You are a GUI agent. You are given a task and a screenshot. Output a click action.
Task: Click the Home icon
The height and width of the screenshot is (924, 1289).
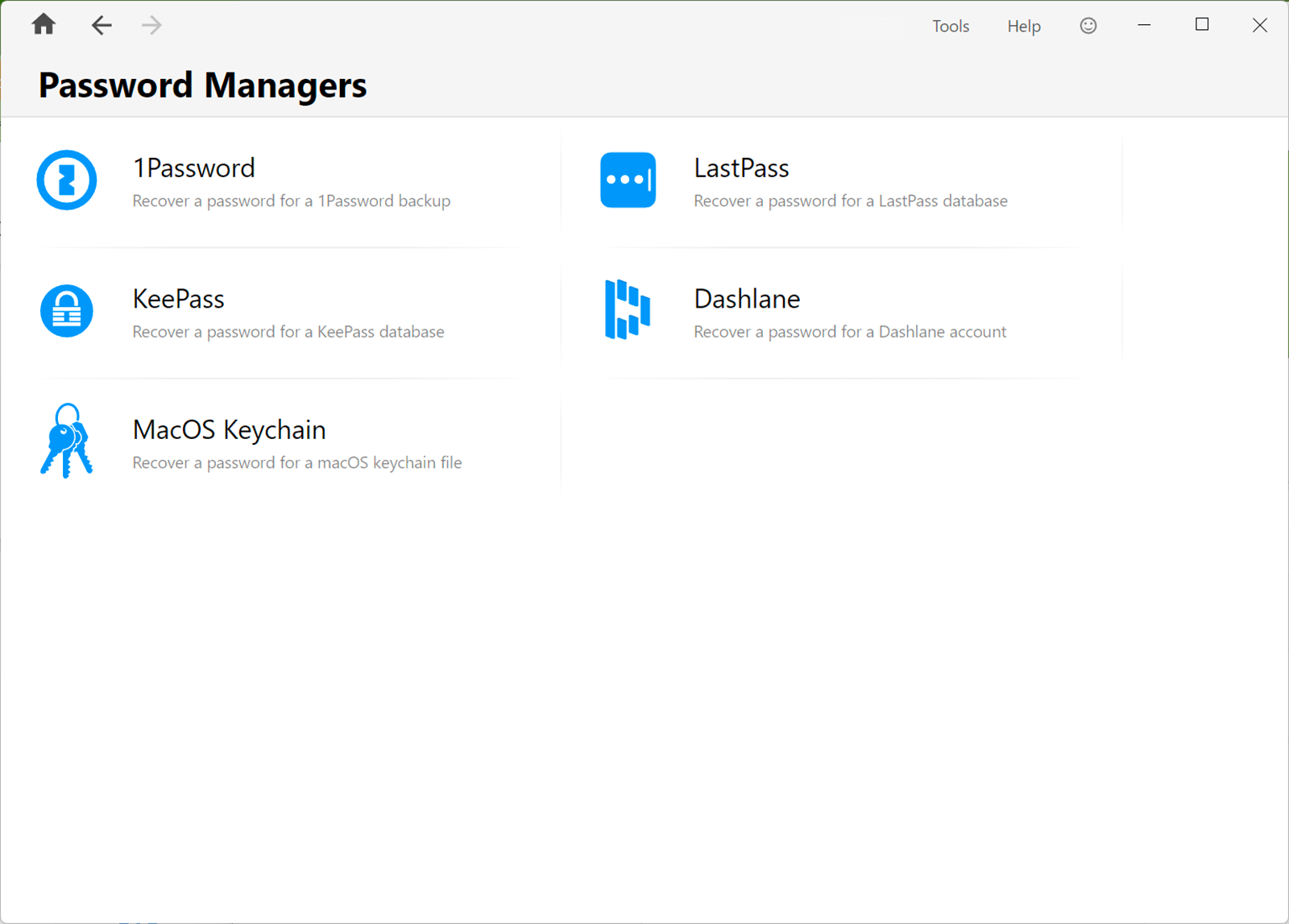pos(43,25)
